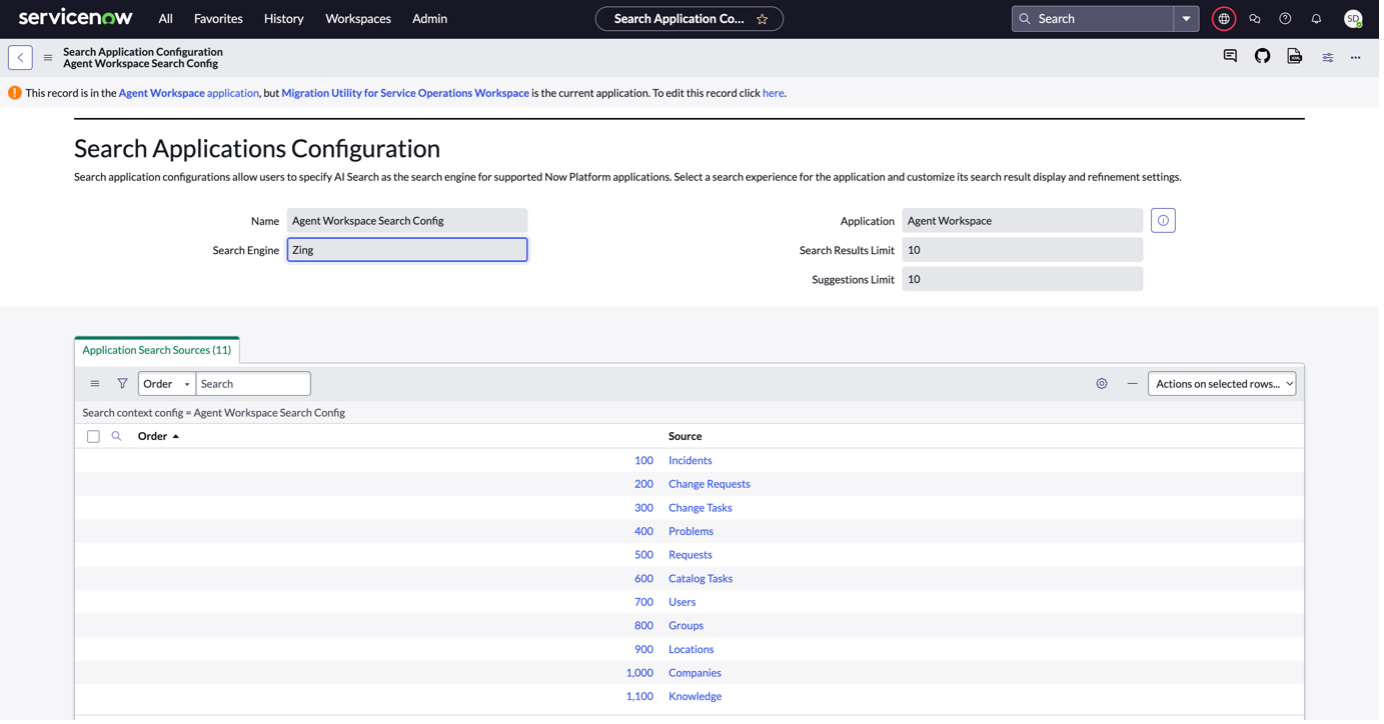The width and height of the screenshot is (1384, 724).
Task: Follow the Agent Workspace application link
Action: click(x=189, y=94)
